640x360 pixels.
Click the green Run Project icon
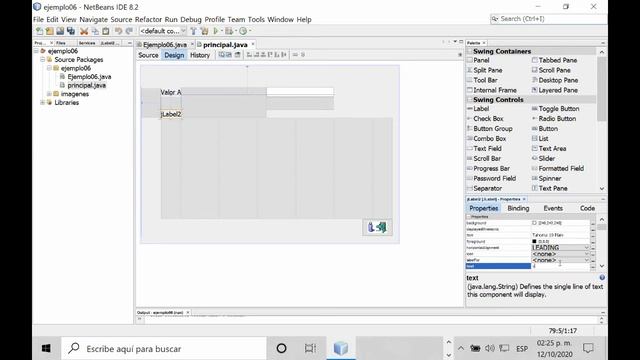pyautogui.click(x=216, y=31)
